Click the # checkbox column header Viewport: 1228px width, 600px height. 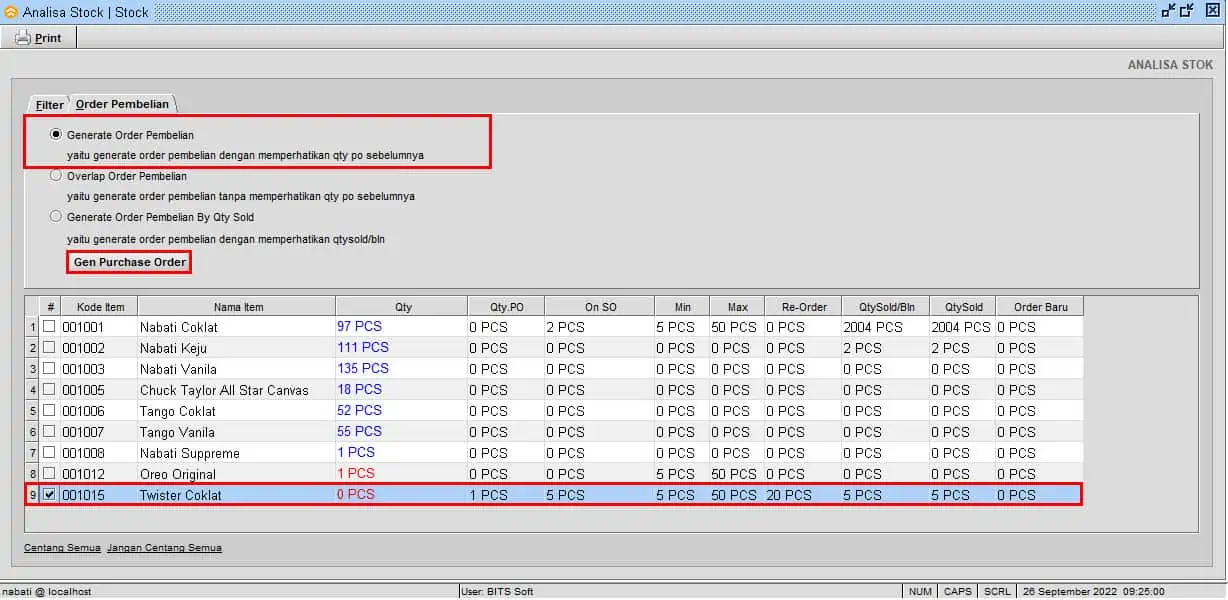pos(49,307)
